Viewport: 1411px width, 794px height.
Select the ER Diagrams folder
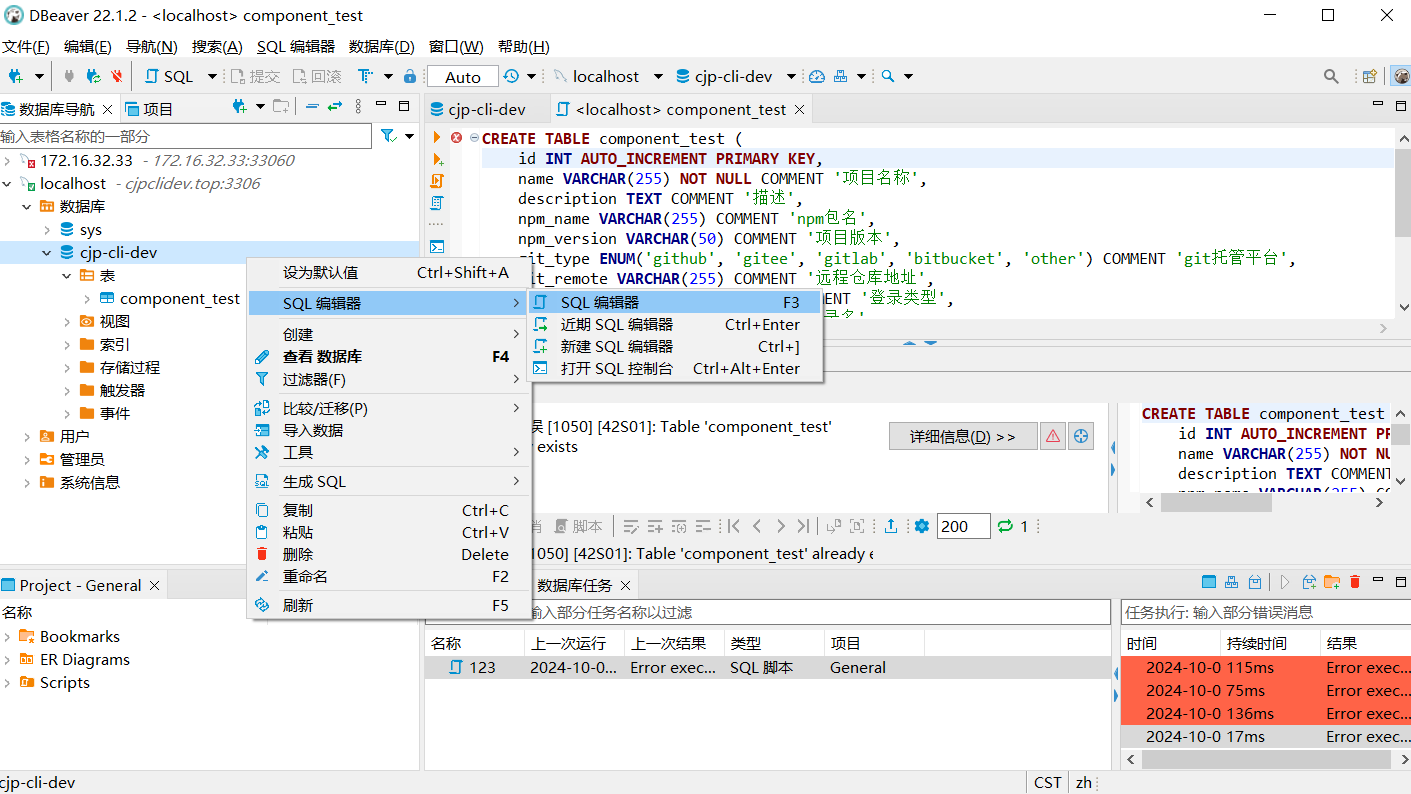click(x=85, y=660)
